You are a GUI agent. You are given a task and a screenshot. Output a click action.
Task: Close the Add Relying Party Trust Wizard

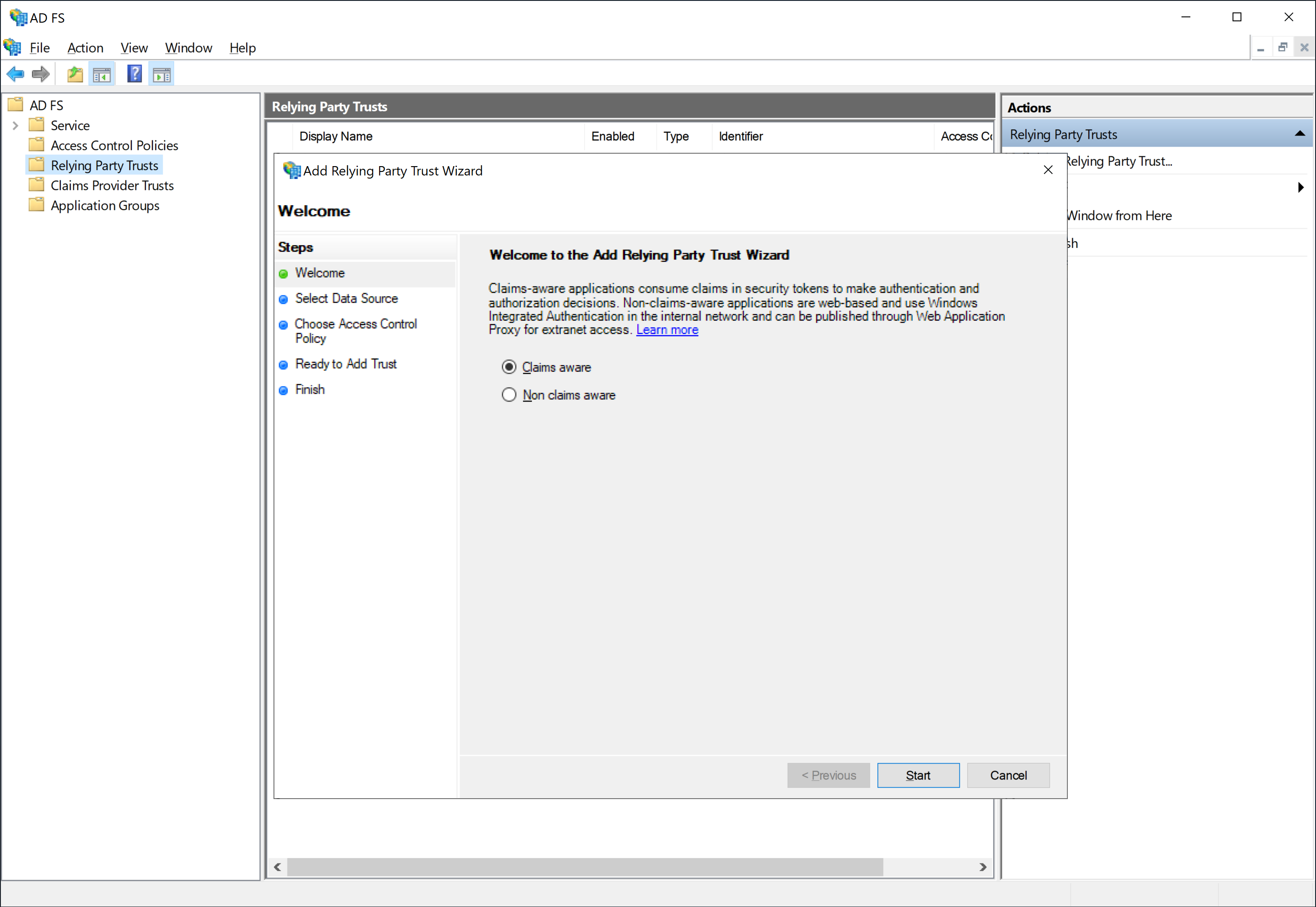1048,170
